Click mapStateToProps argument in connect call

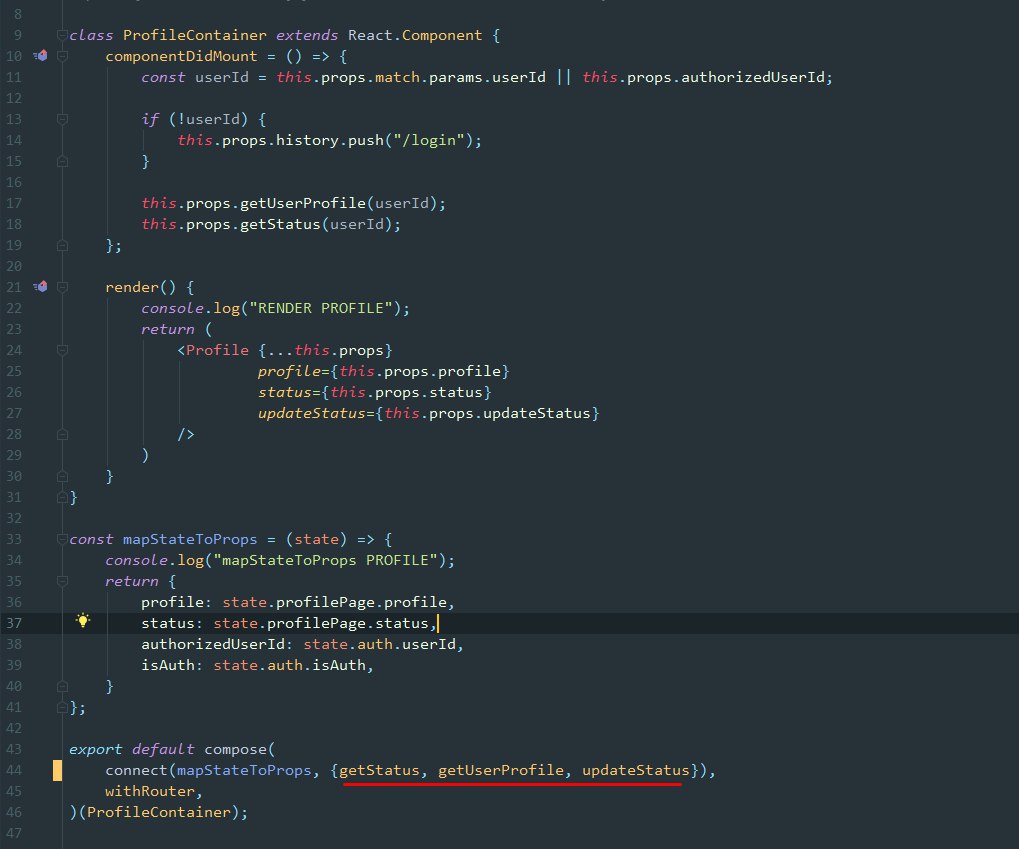coord(244,770)
